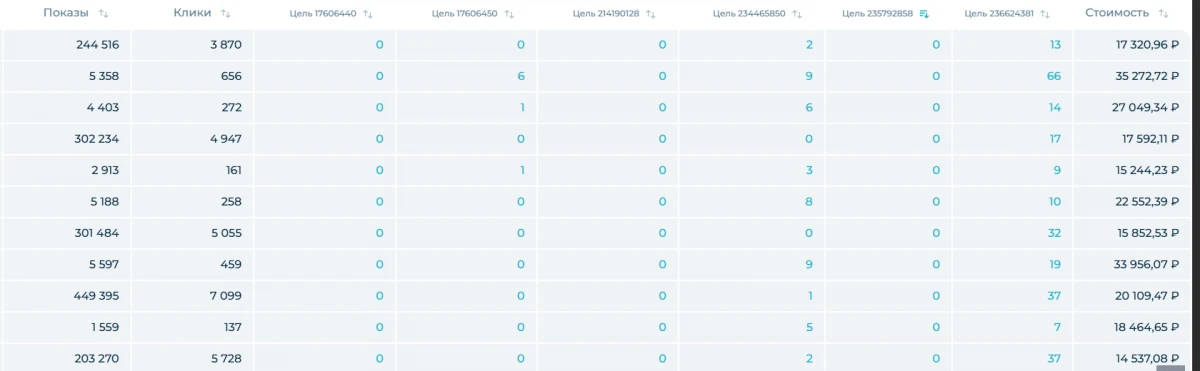Sort by Показы using its sort icon

coord(105,13)
